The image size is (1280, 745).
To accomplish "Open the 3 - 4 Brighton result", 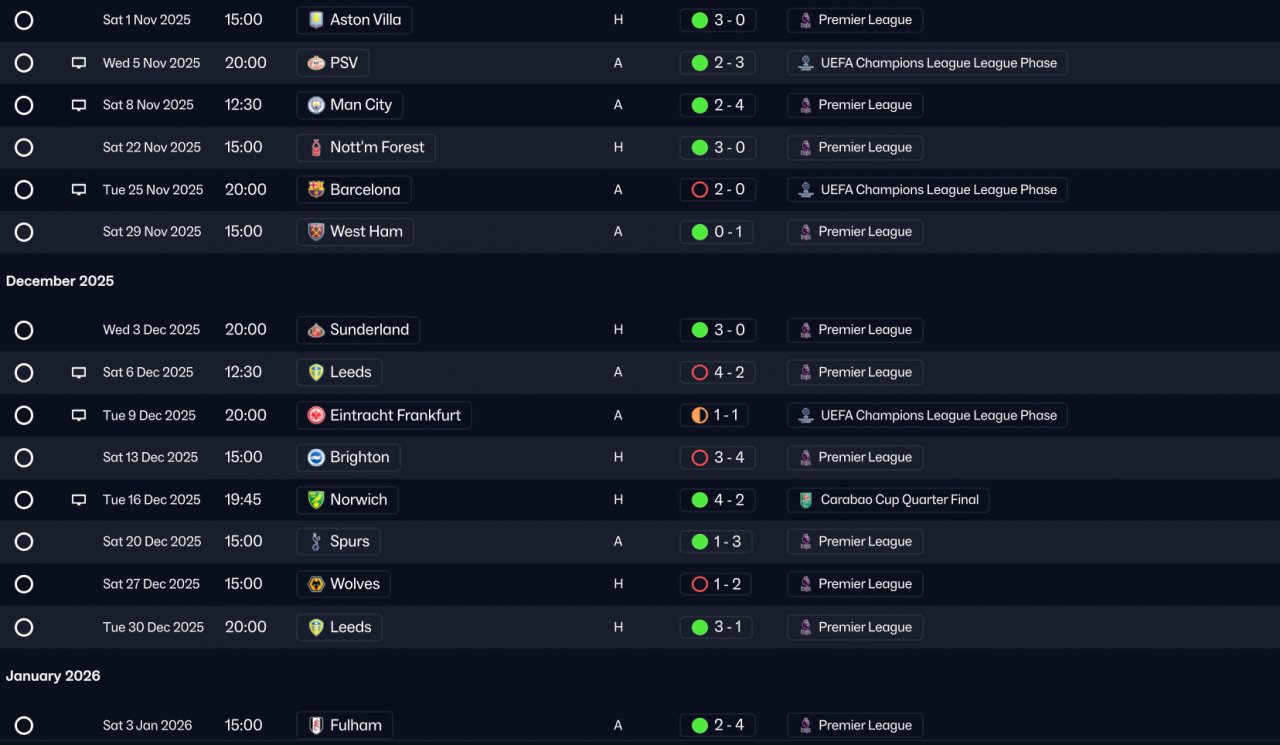I will point(717,457).
